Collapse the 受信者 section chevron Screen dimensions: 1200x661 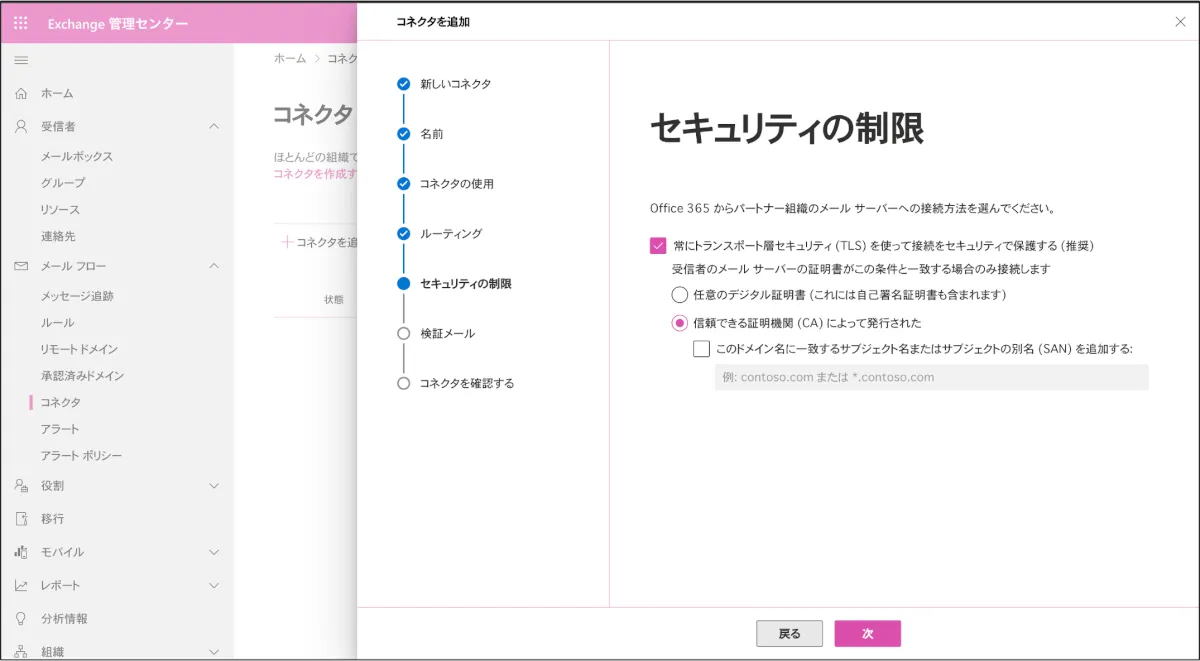coord(213,126)
